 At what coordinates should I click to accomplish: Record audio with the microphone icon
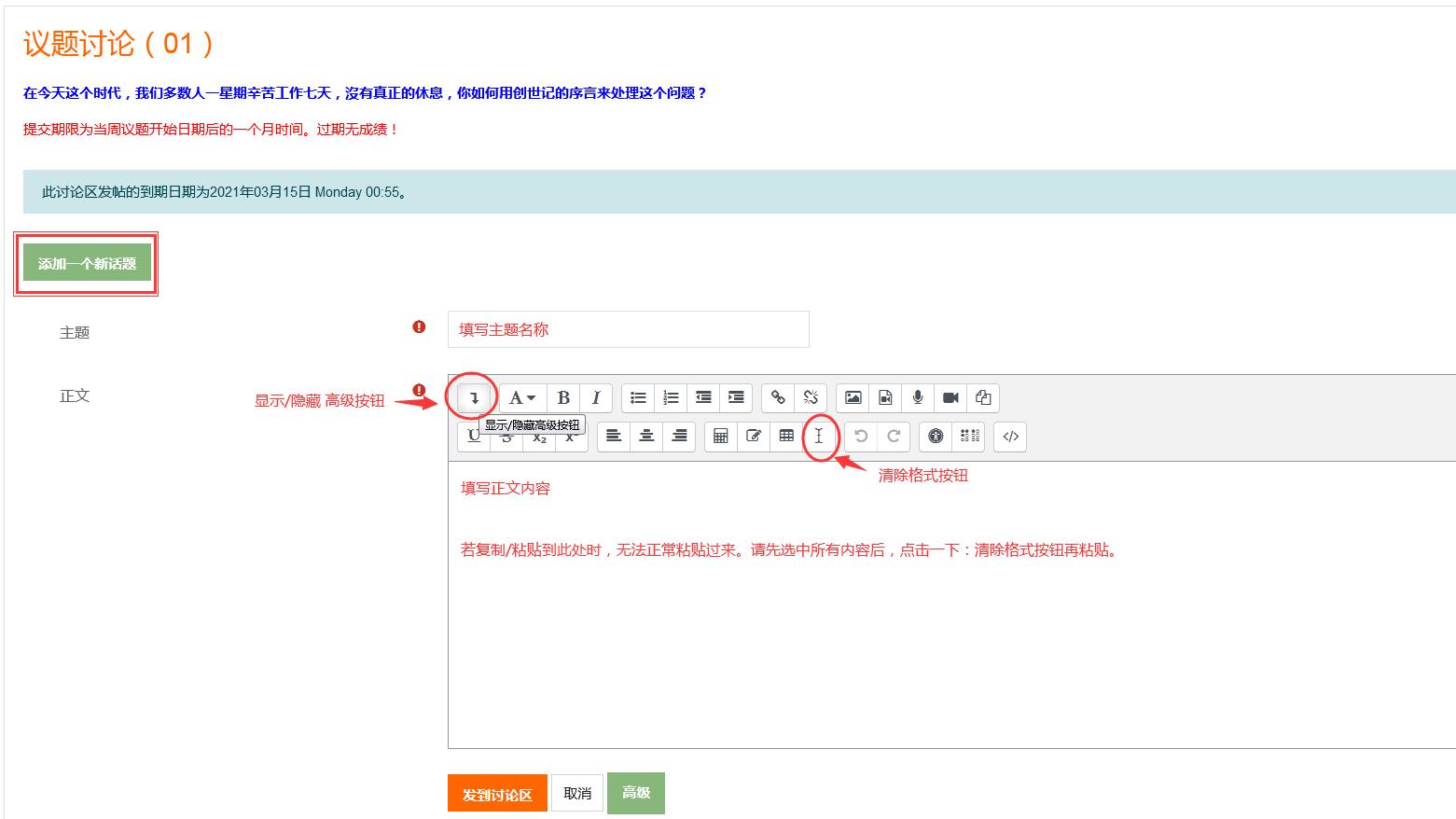coord(918,397)
